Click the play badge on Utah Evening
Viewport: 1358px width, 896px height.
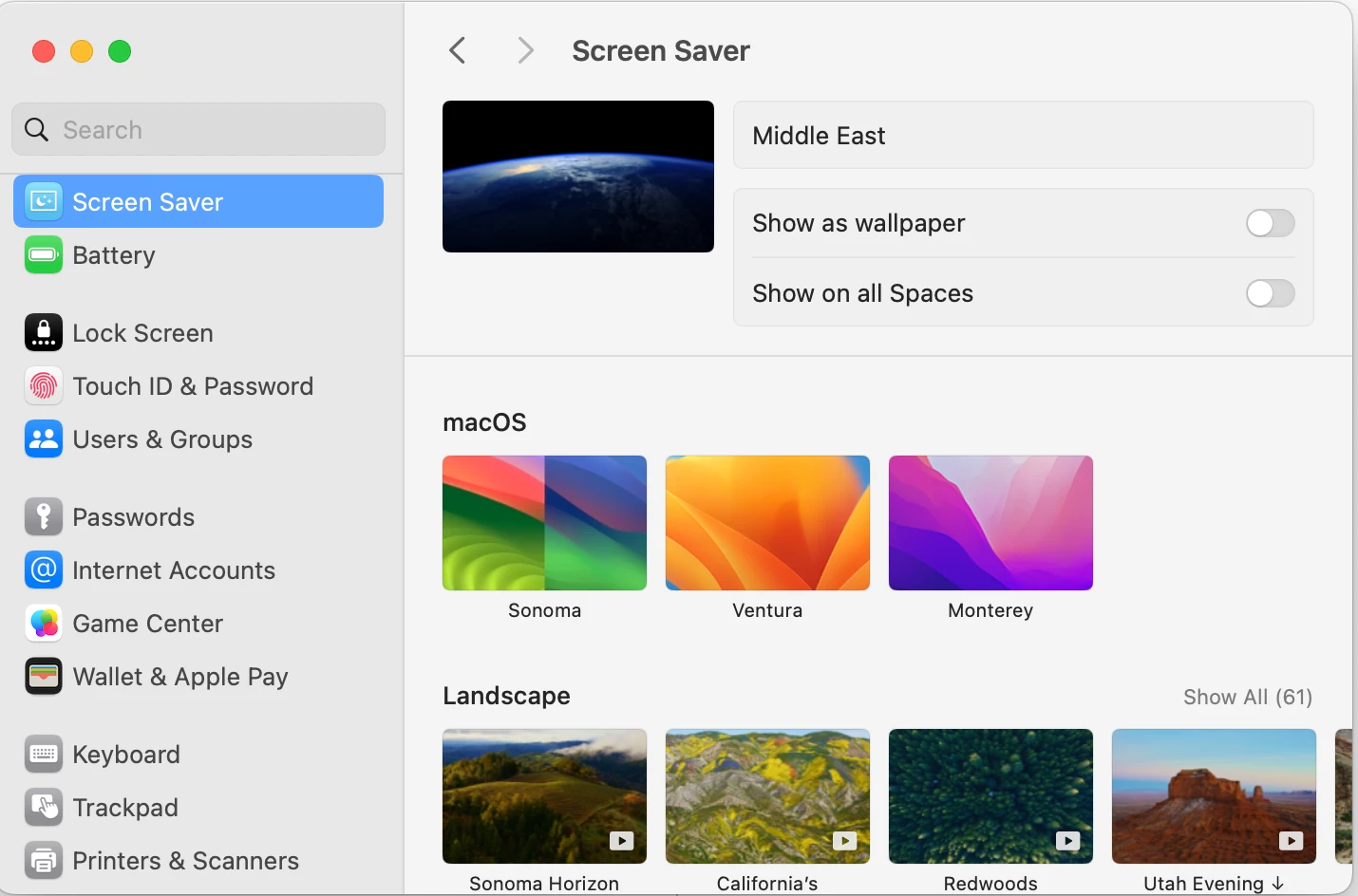point(1292,840)
